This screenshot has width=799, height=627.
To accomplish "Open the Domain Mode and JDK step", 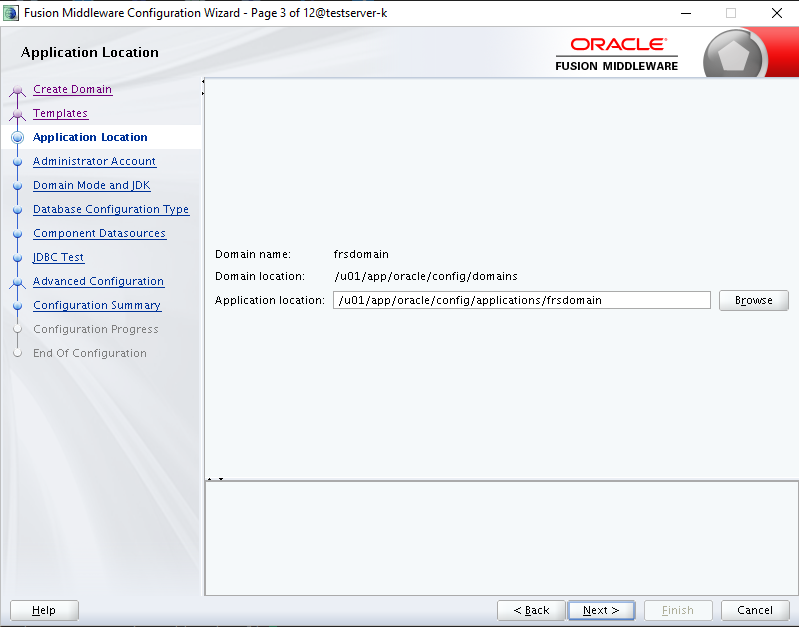I will pos(92,185).
